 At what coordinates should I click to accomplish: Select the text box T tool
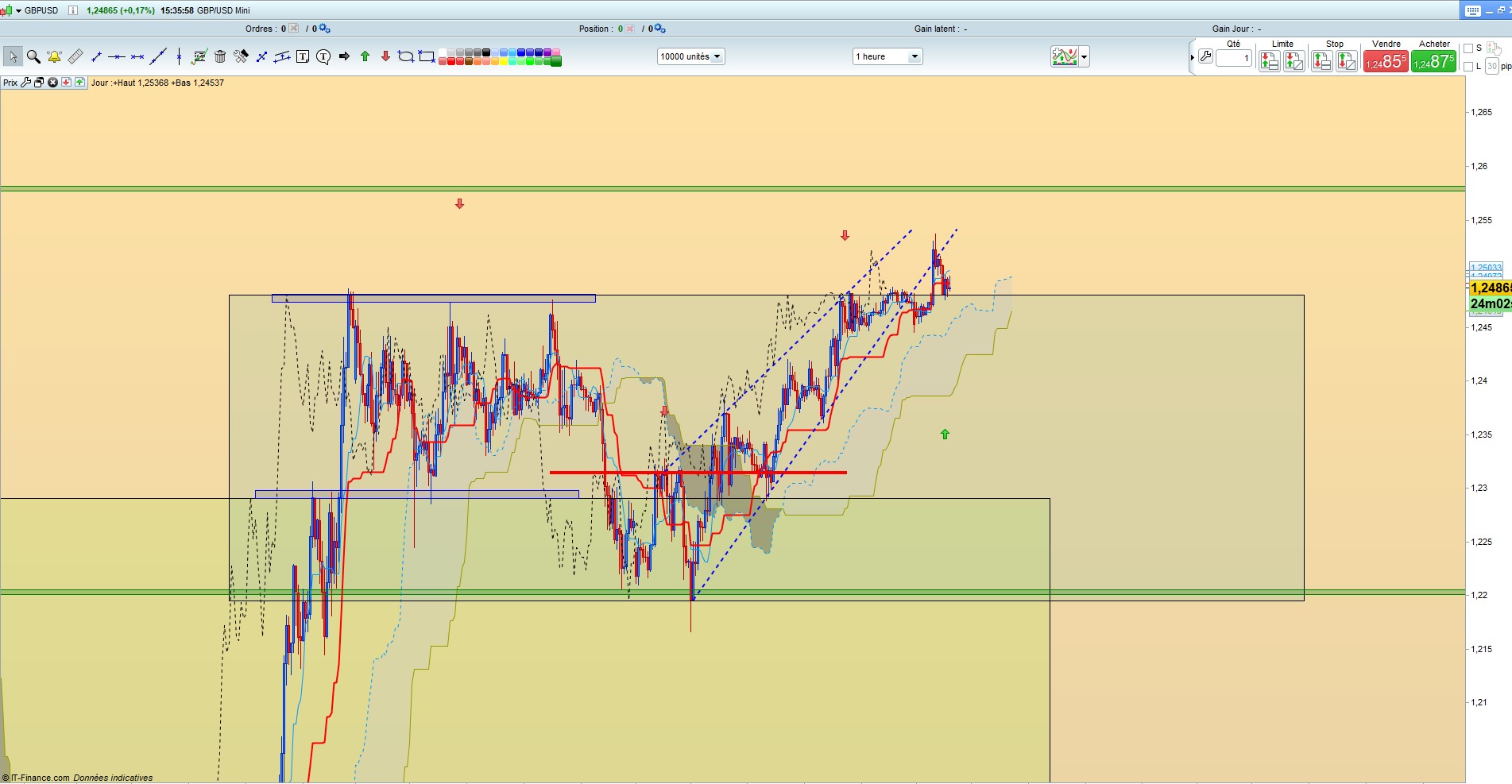pos(303,56)
